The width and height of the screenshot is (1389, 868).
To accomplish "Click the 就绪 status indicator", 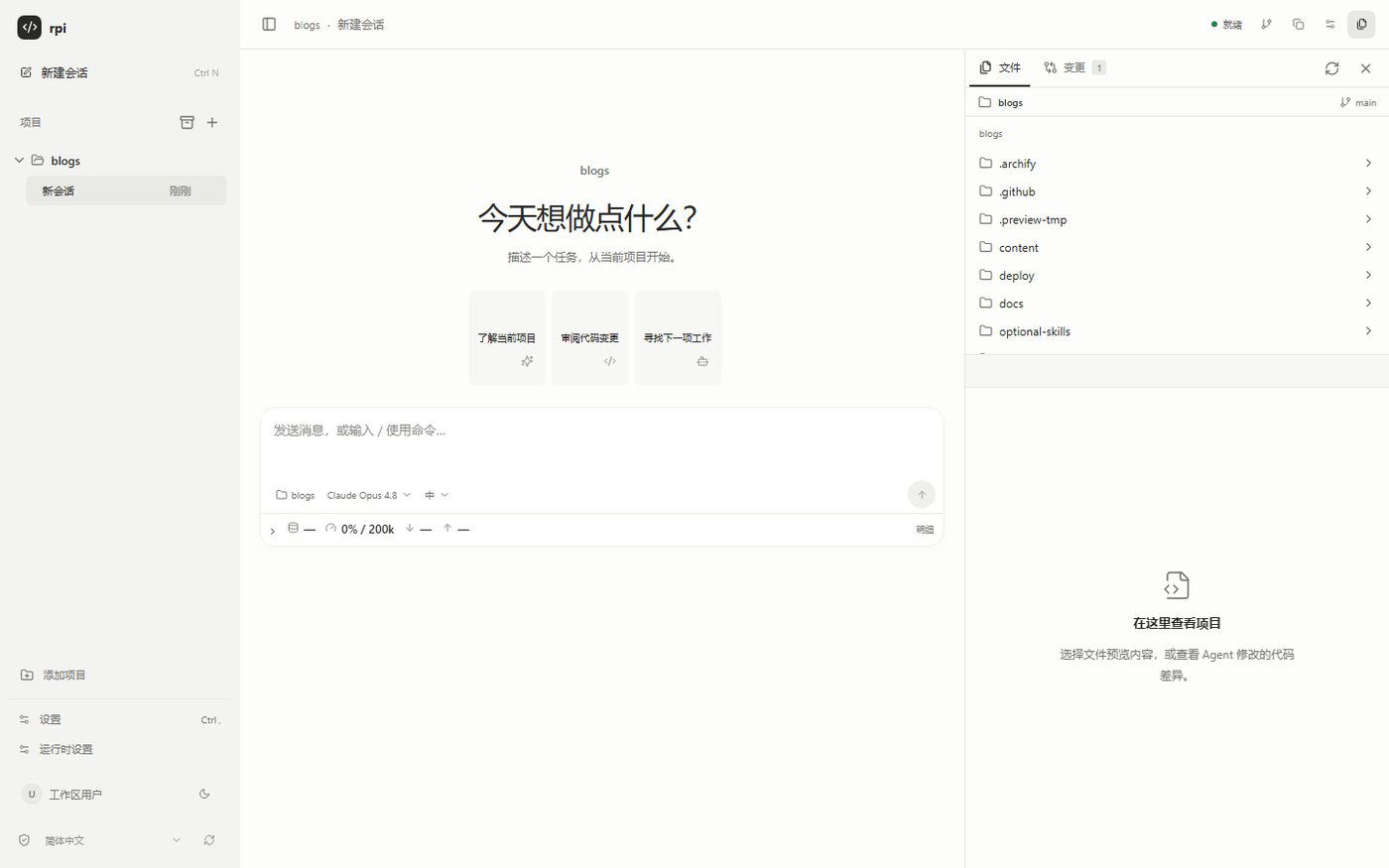I will (x=1227, y=25).
